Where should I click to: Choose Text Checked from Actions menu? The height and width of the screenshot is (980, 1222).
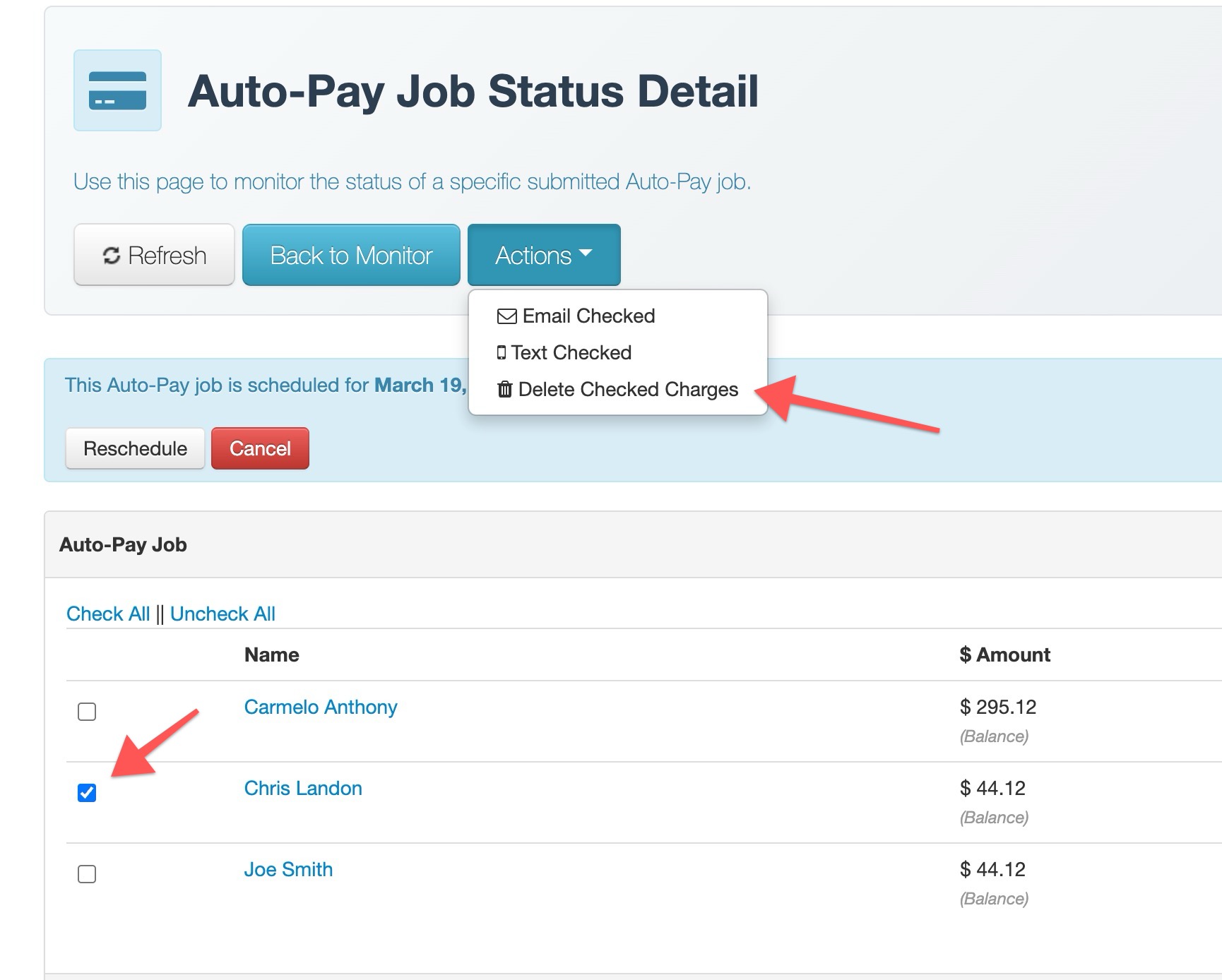click(564, 353)
